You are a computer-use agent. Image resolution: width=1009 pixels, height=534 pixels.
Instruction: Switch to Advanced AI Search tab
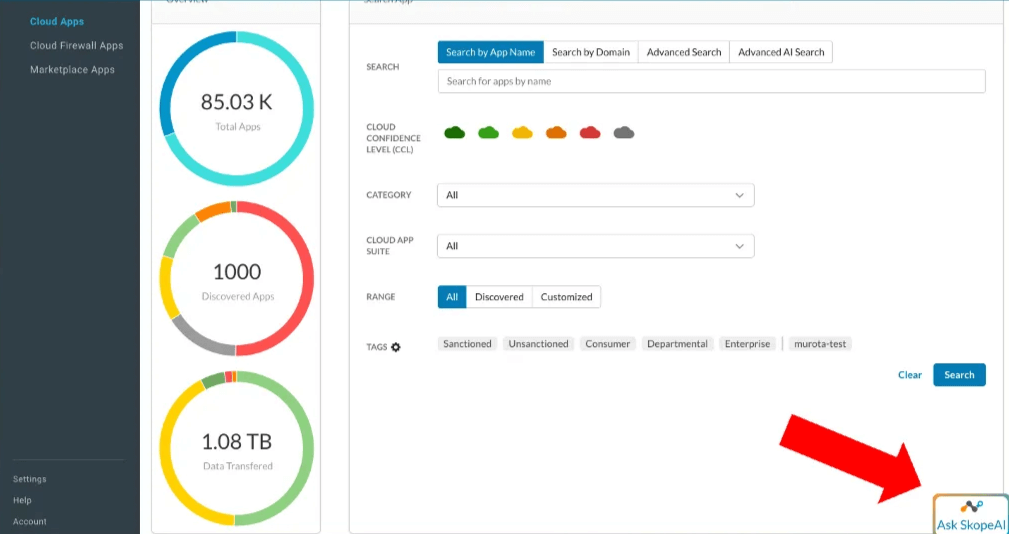[781, 52]
